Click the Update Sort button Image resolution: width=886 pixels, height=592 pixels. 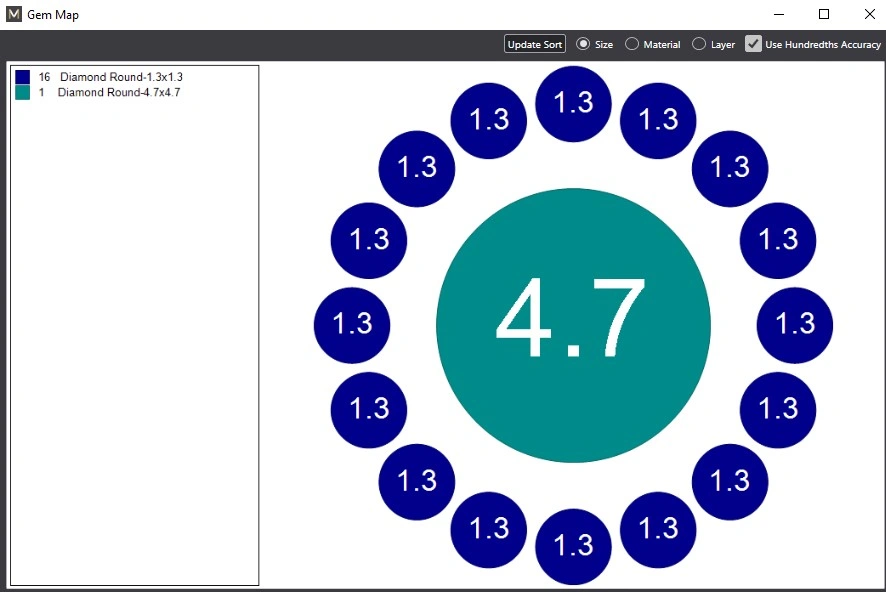point(535,45)
